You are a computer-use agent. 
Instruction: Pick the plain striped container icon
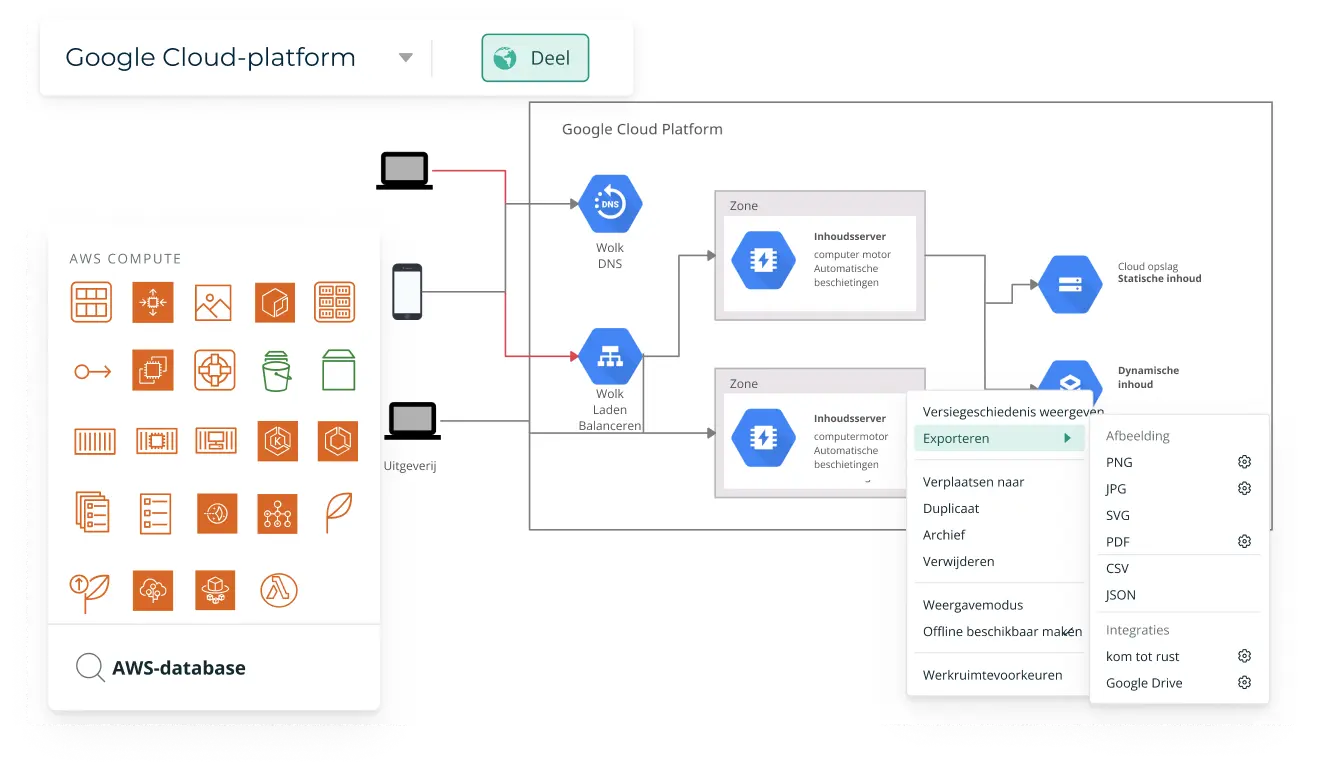tap(95, 441)
